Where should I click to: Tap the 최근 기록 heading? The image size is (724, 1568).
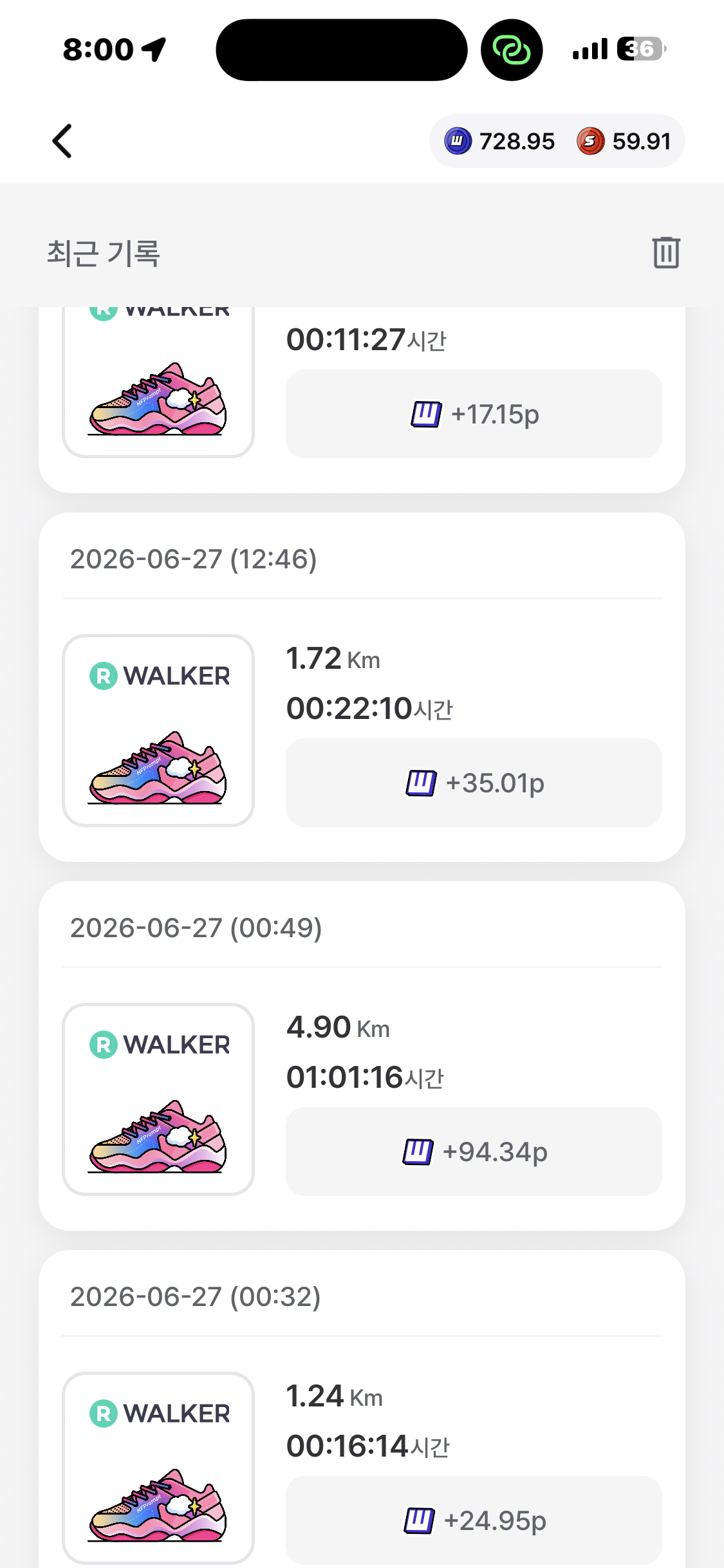click(103, 252)
